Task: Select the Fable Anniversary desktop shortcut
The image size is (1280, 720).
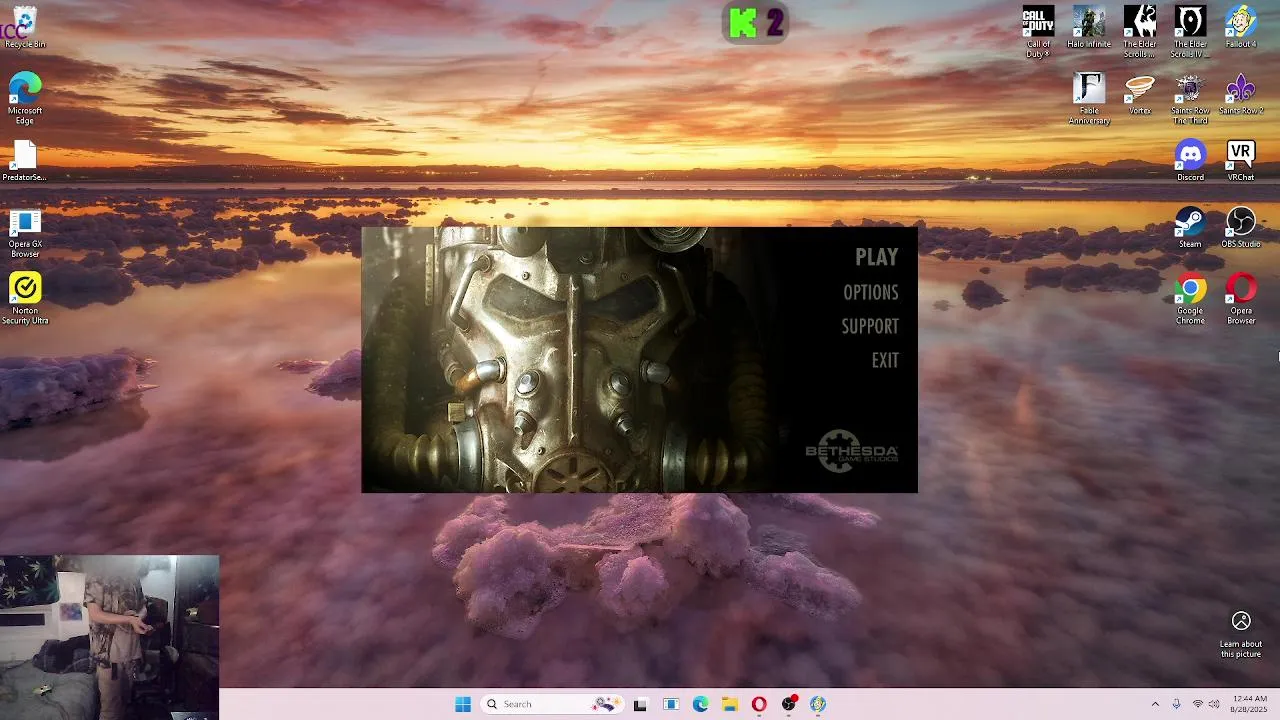Action: pos(1089,99)
